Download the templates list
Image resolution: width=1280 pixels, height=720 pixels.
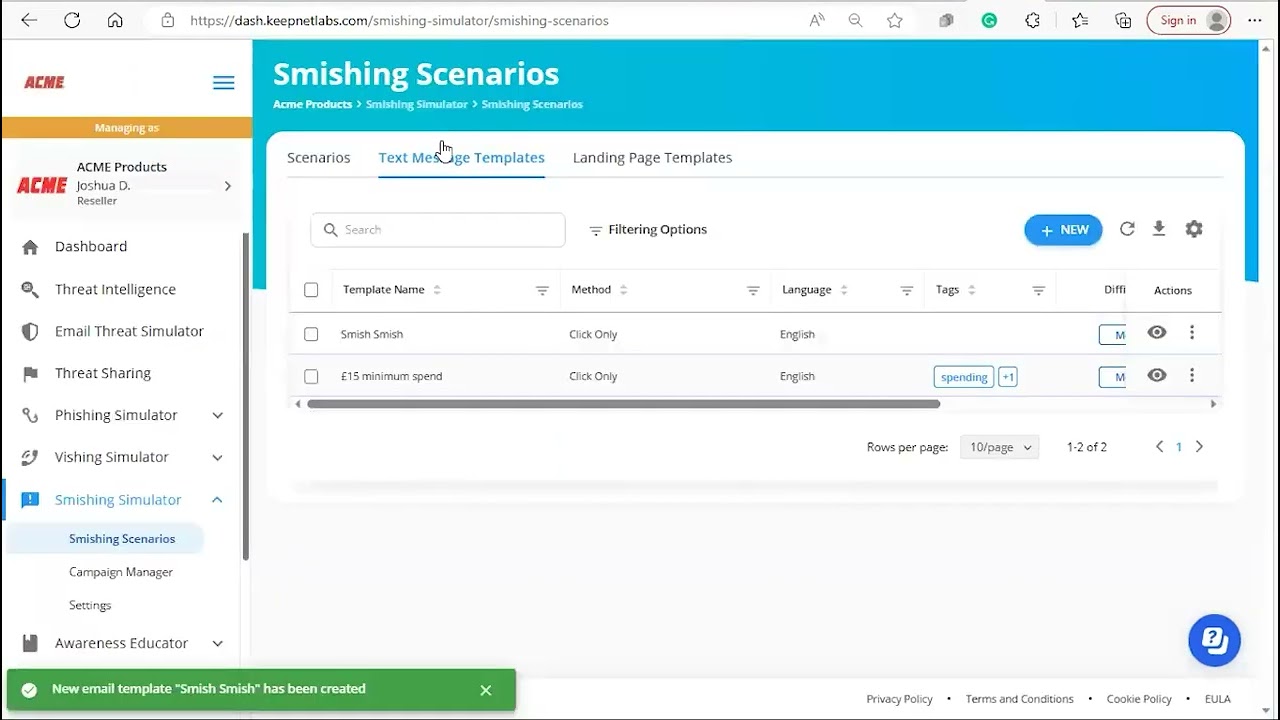point(1159,229)
